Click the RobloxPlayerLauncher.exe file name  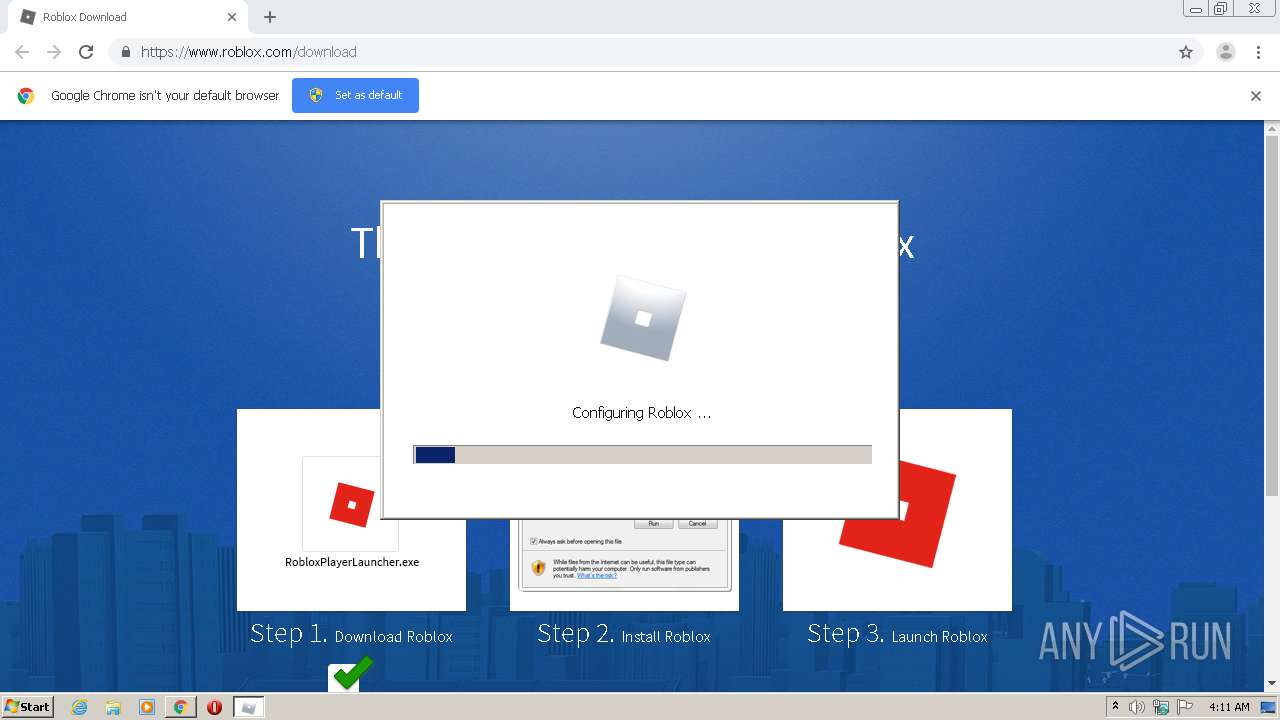coord(352,562)
